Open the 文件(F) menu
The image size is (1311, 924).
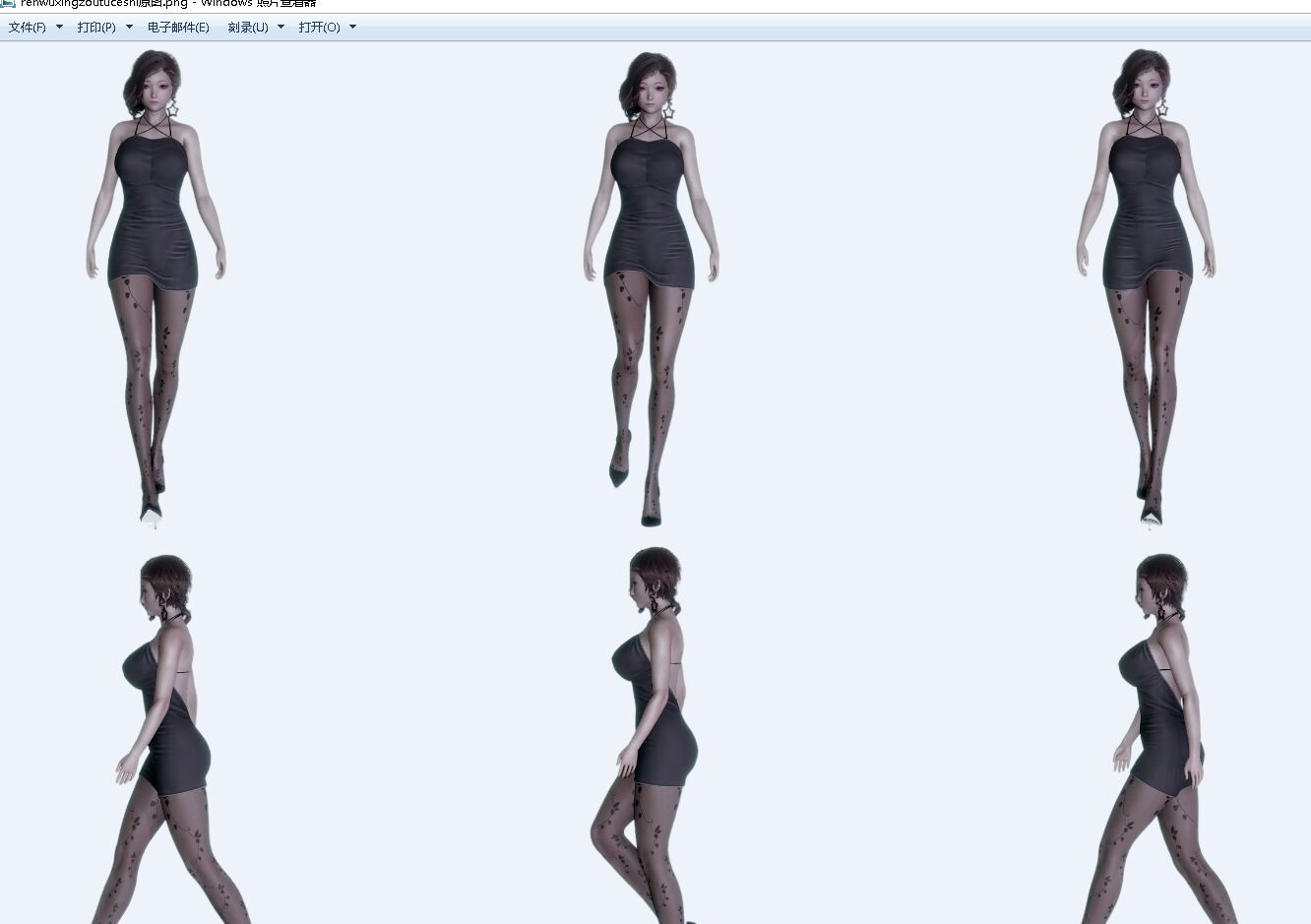point(35,28)
